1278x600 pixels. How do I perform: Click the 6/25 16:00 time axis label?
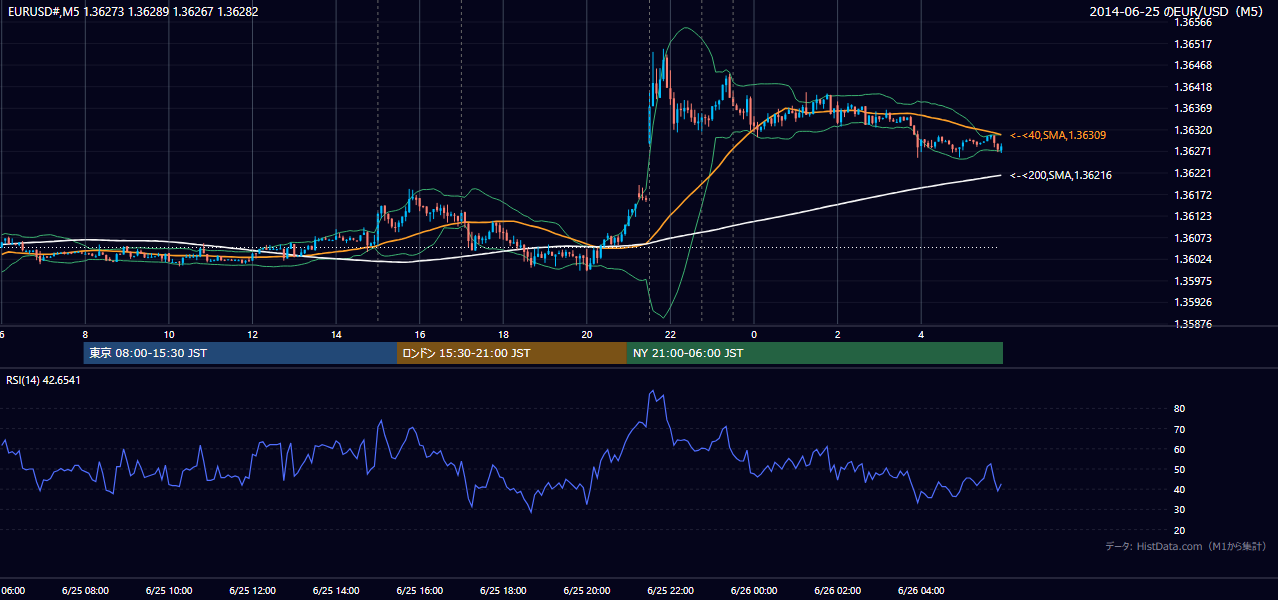point(420,591)
